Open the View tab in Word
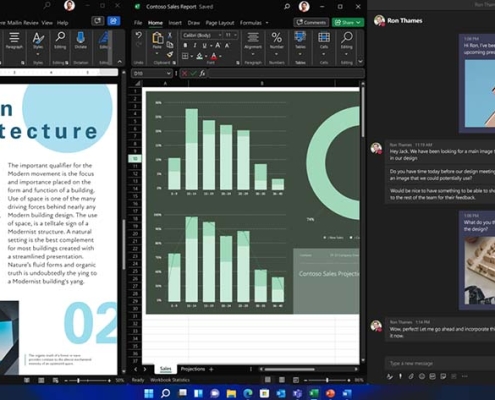This screenshot has height=400, width=495. tap(47, 23)
